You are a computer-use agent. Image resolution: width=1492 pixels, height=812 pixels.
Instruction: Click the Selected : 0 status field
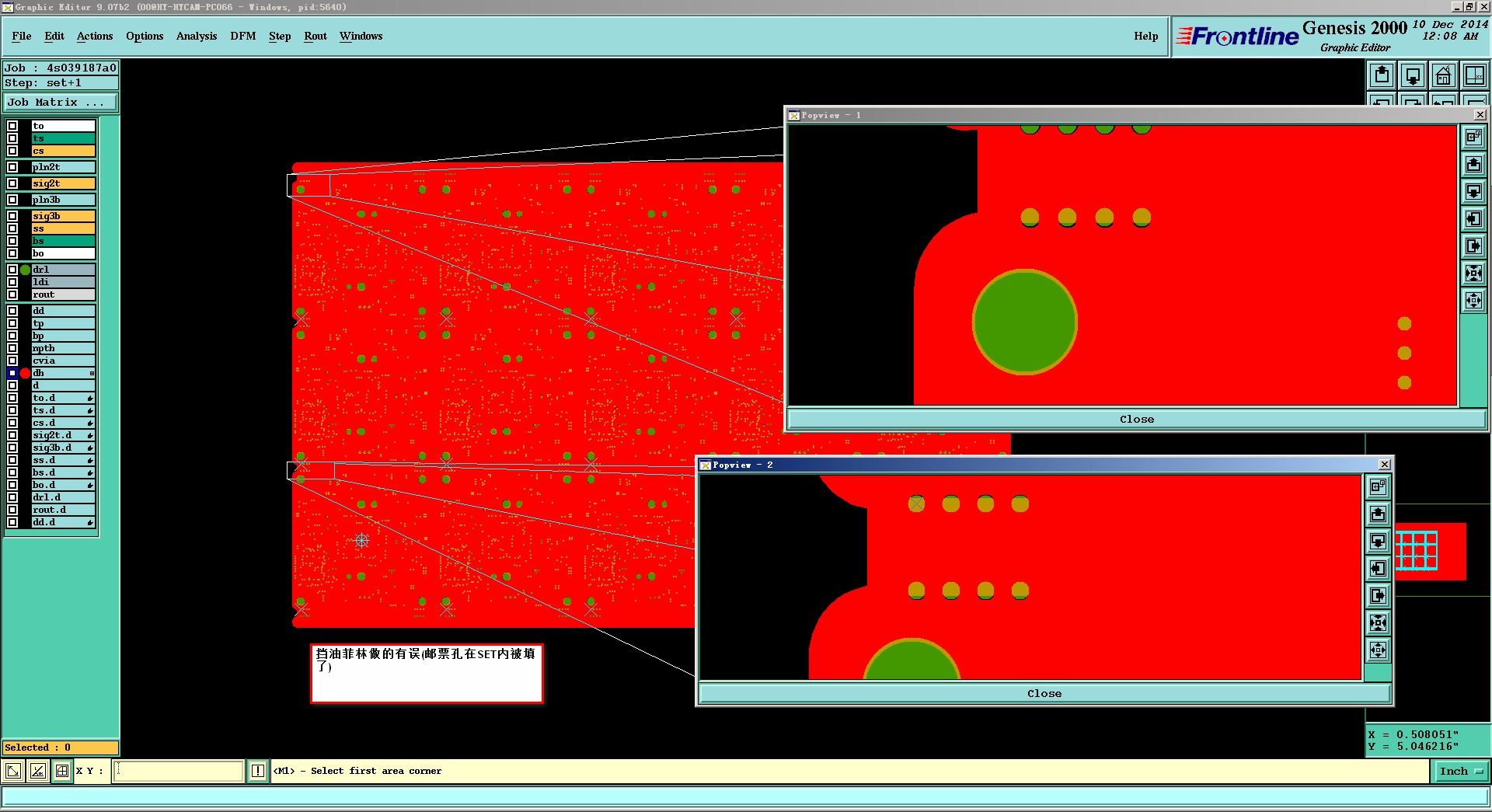tap(61, 748)
